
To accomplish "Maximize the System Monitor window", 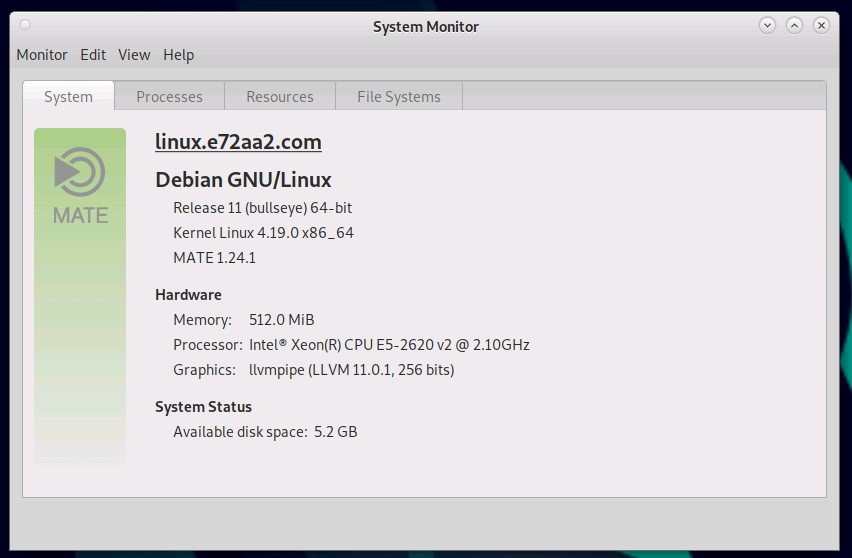I will (x=794, y=25).
